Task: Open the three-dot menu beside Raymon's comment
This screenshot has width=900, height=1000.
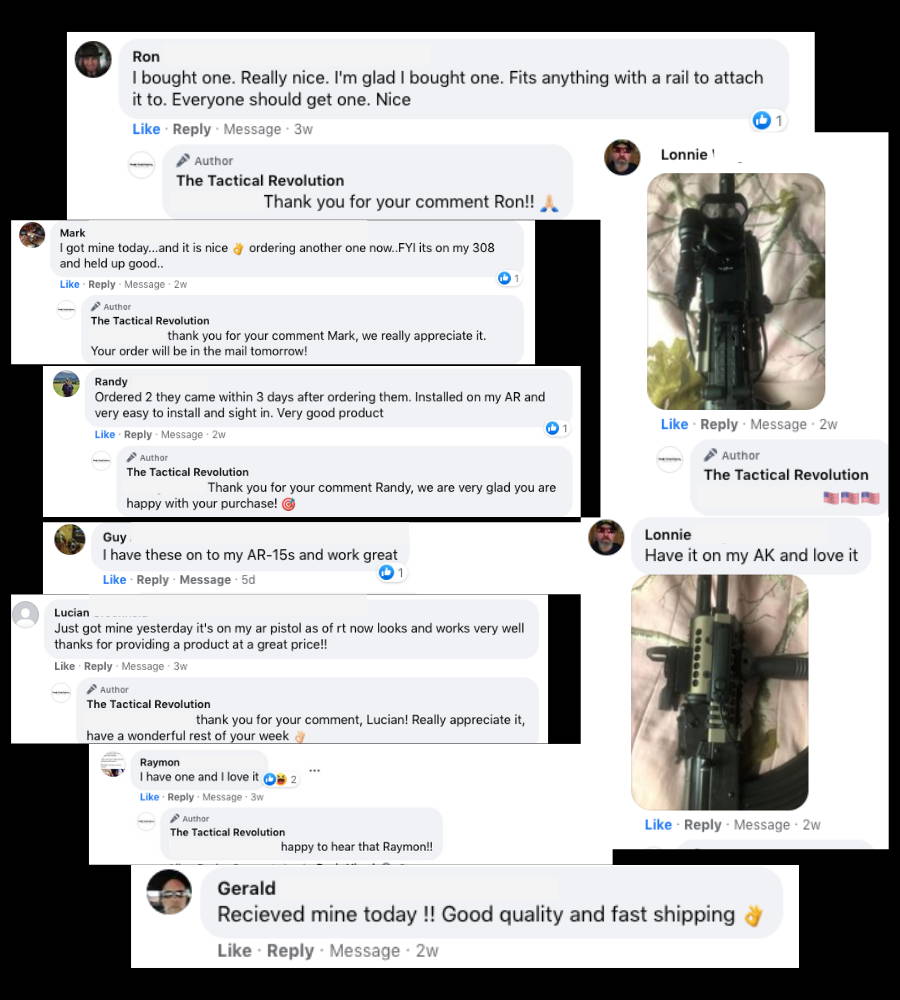Action: point(314,770)
